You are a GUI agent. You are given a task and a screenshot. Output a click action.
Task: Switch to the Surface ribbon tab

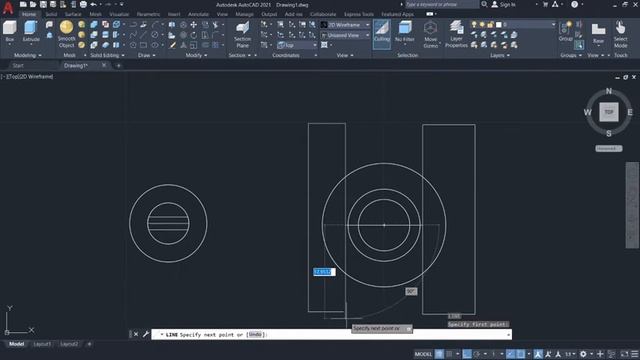[73, 14]
